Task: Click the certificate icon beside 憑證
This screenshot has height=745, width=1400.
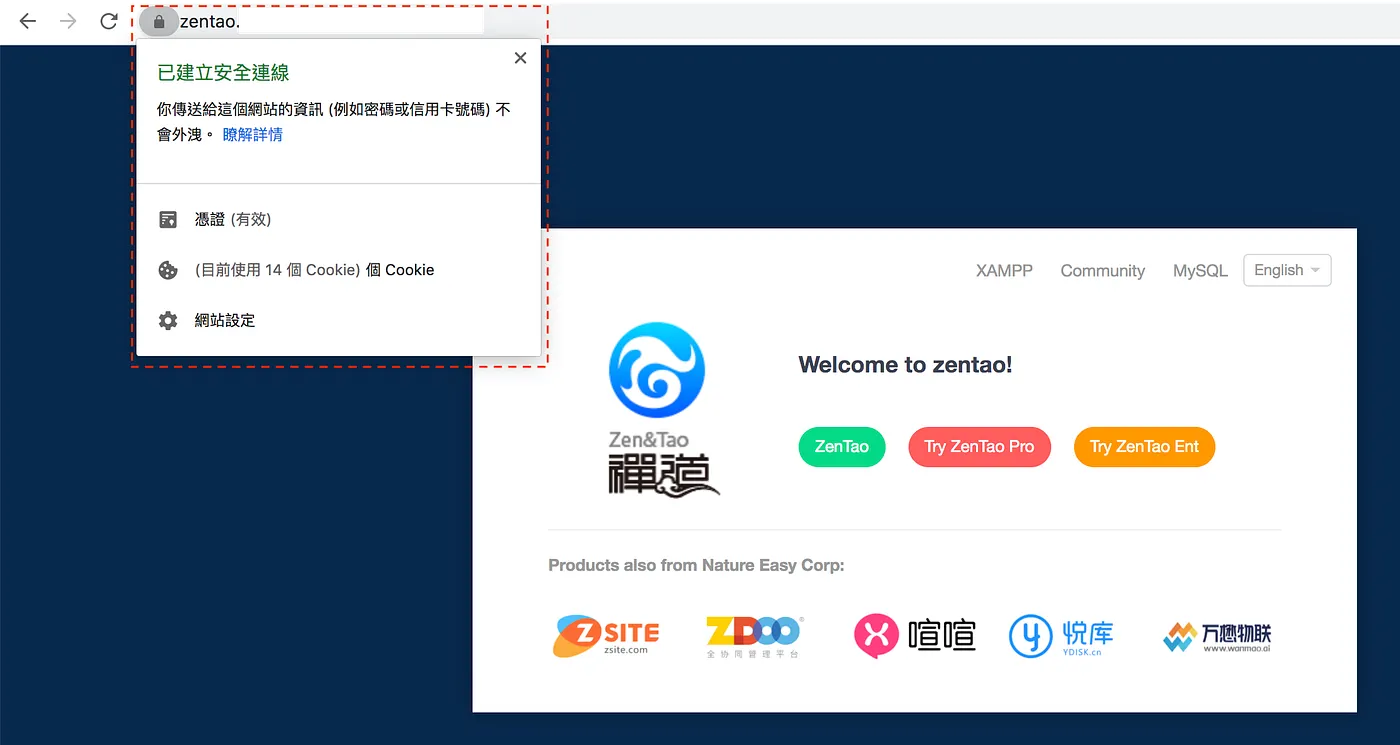Action: [168, 219]
